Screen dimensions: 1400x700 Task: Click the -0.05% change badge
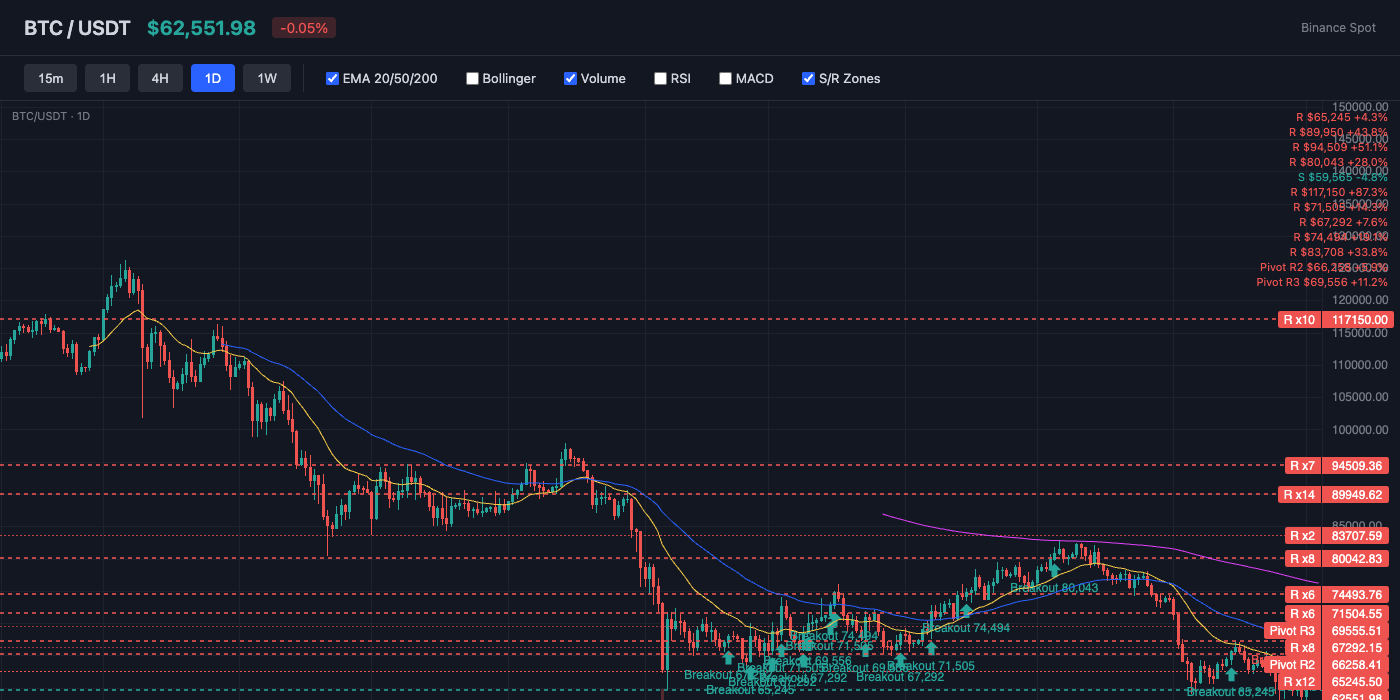pyautogui.click(x=304, y=28)
